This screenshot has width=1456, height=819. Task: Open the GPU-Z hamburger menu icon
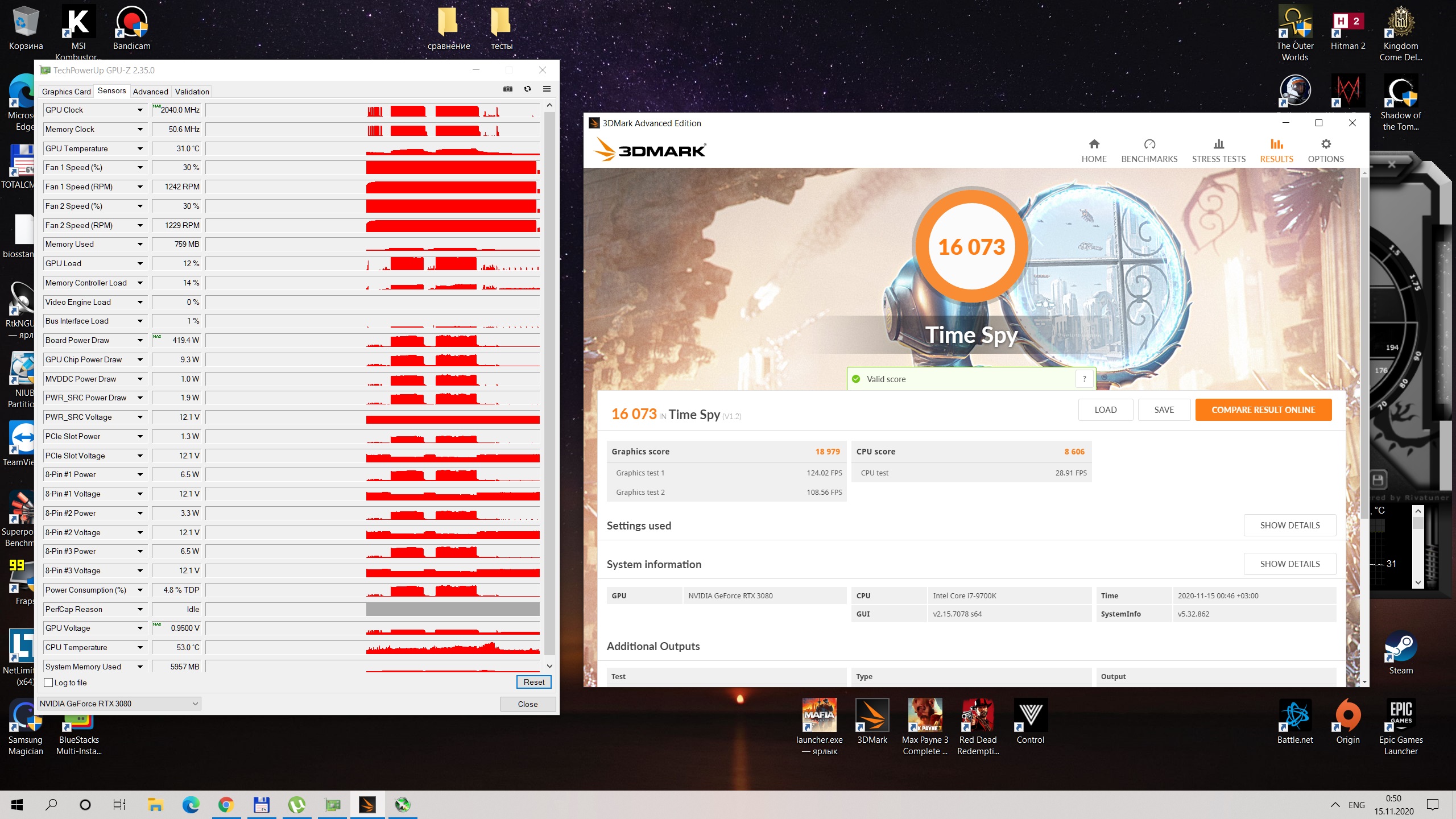(547, 89)
